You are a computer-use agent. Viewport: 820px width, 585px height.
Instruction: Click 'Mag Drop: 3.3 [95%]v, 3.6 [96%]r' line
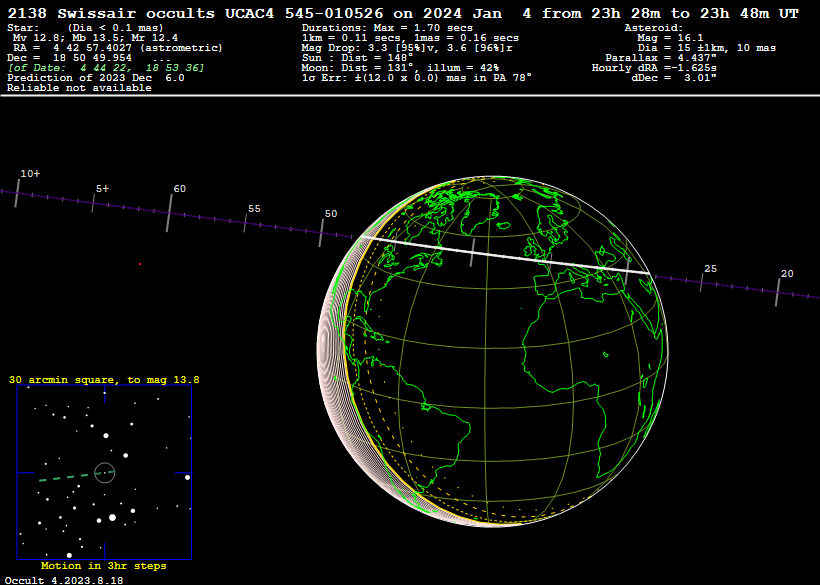[x=407, y=48]
